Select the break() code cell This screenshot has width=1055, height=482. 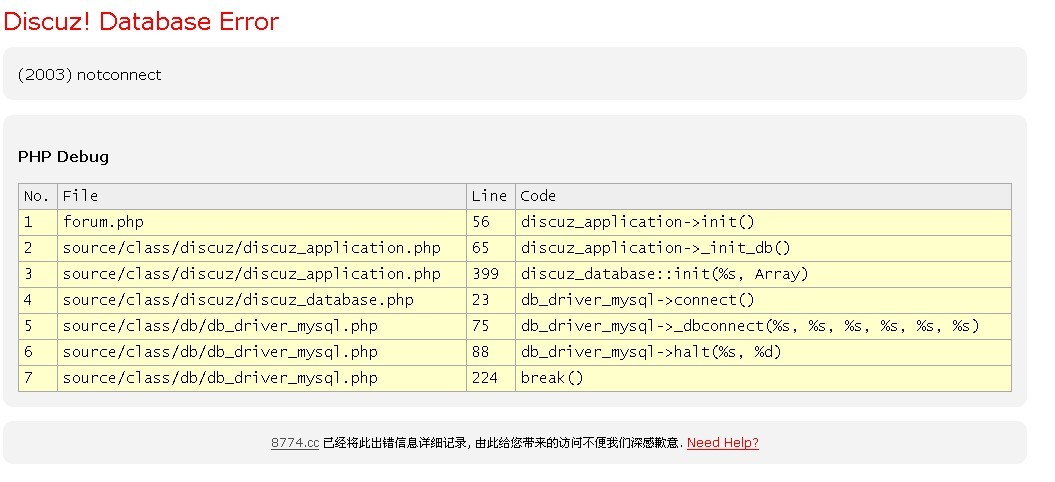764,378
